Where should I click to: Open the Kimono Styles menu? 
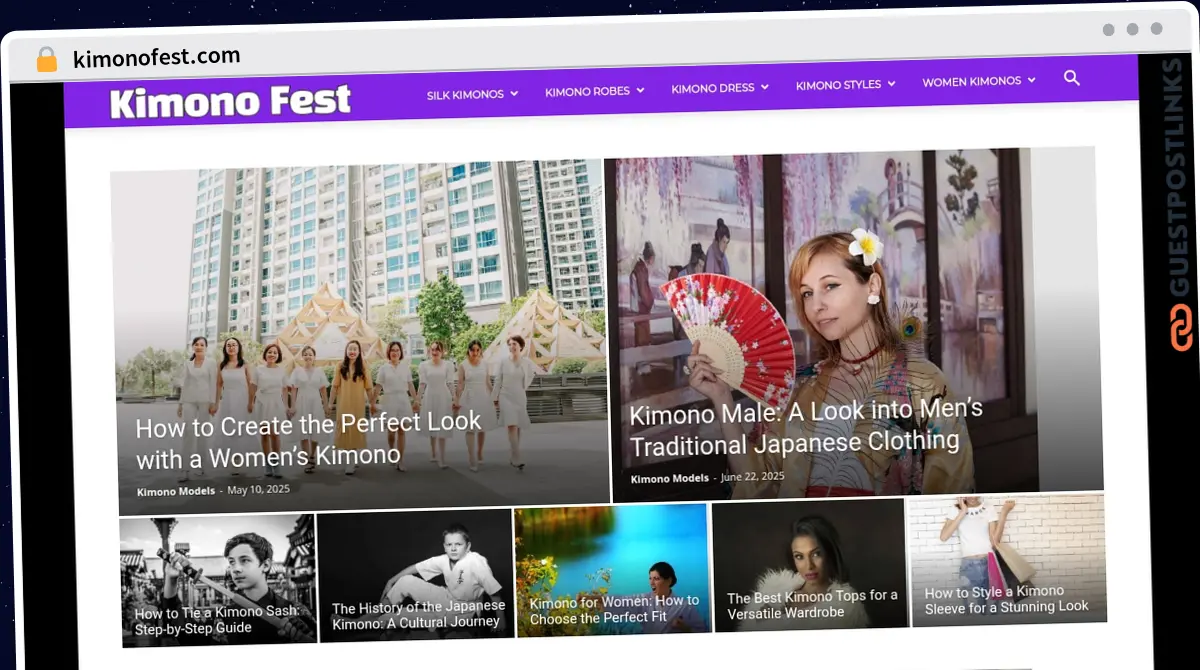(x=845, y=84)
